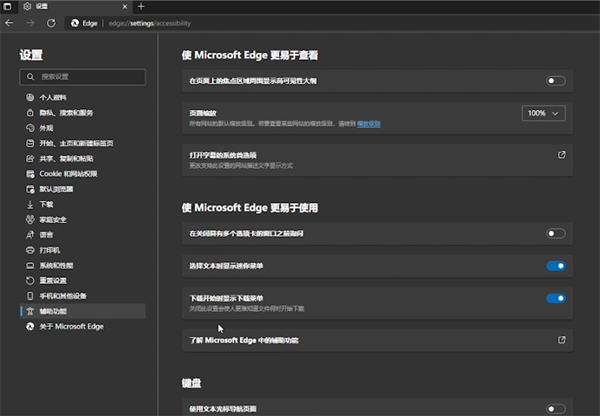Focus the 搜索设置 search box

[x=83, y=77]
